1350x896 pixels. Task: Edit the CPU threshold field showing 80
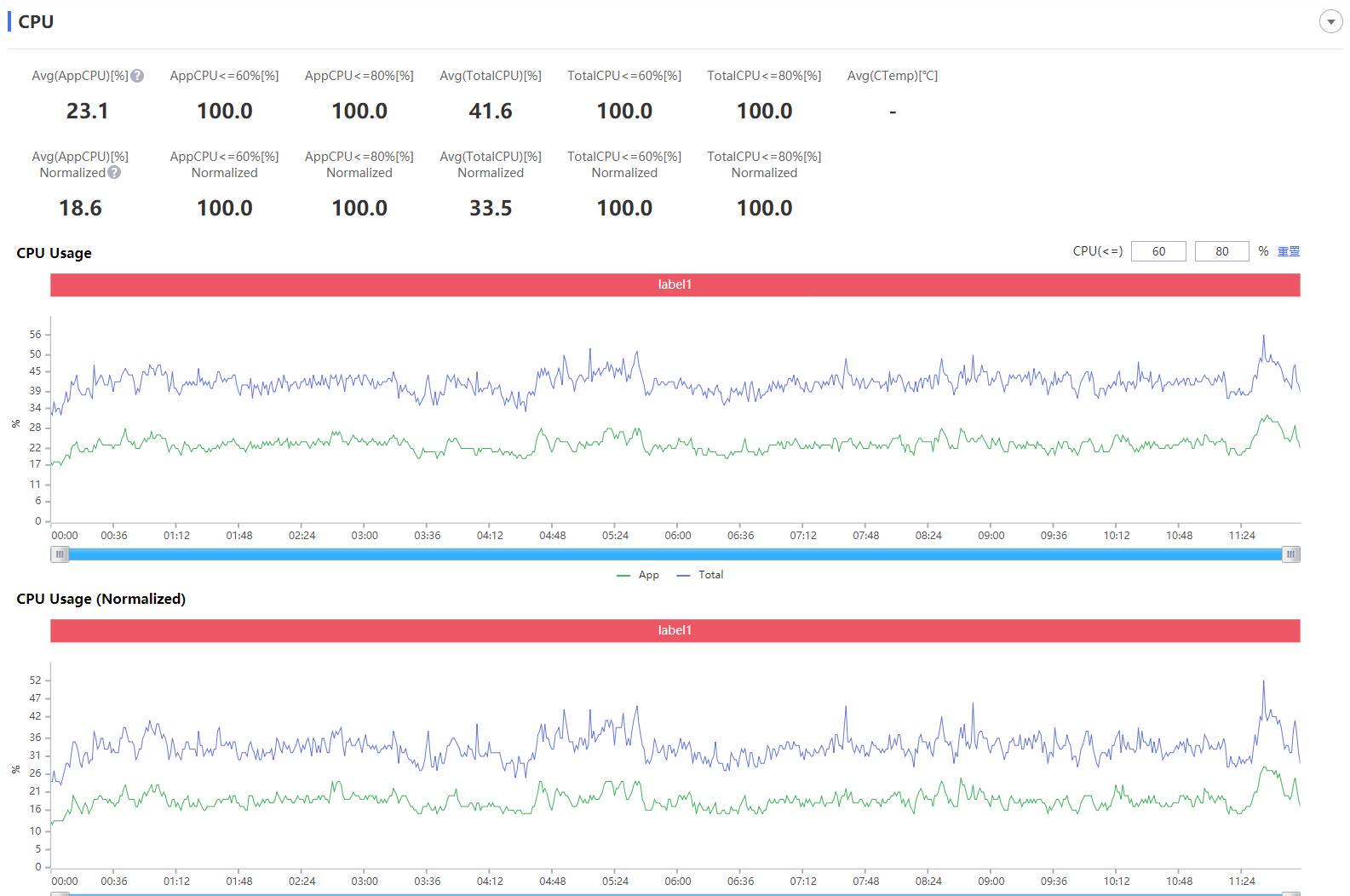coord(1222,251)
